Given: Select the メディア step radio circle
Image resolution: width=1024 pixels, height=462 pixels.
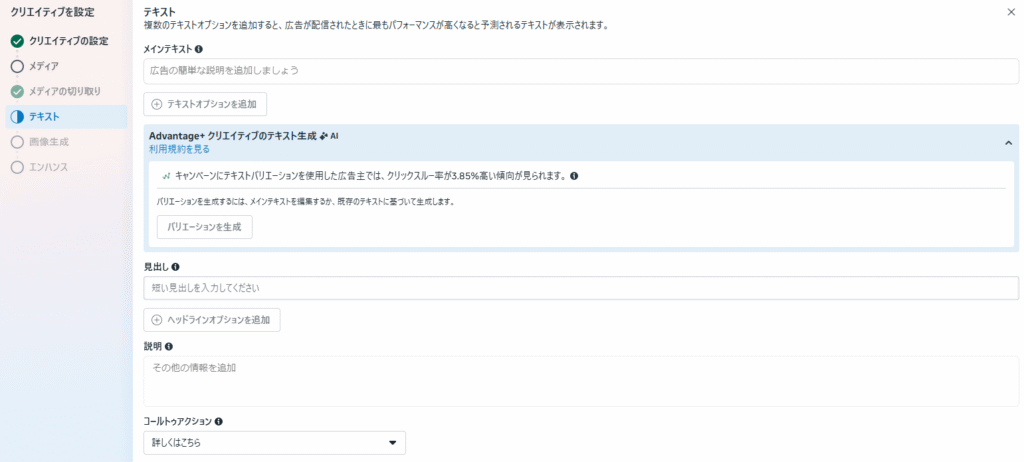Looking at the screenshot, I should pyautogui.click(x=17, y=66).
